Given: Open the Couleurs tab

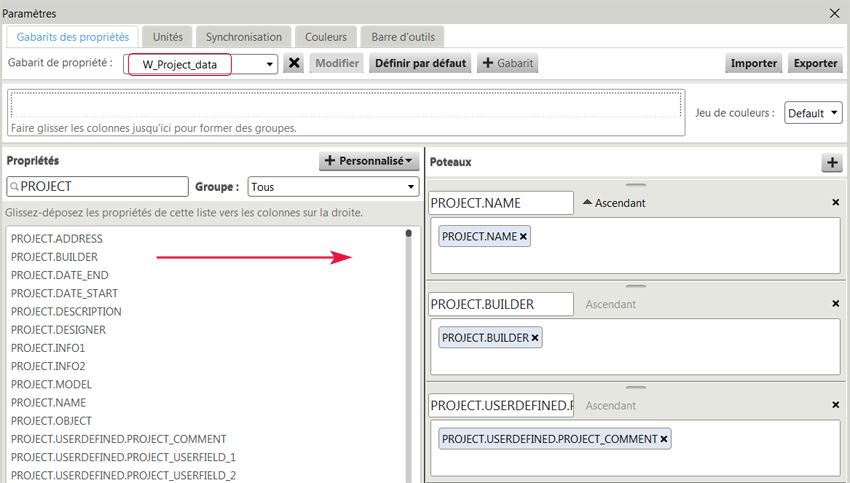Looking at the screenshot, I should point(326,37).
